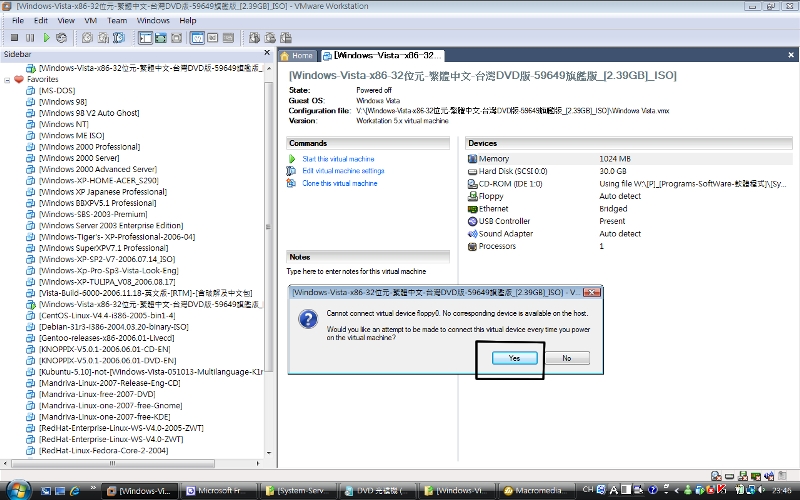The image size is (800, 500).
Task: Open the Macromedia taskbar button
Action: click(537, 491)
